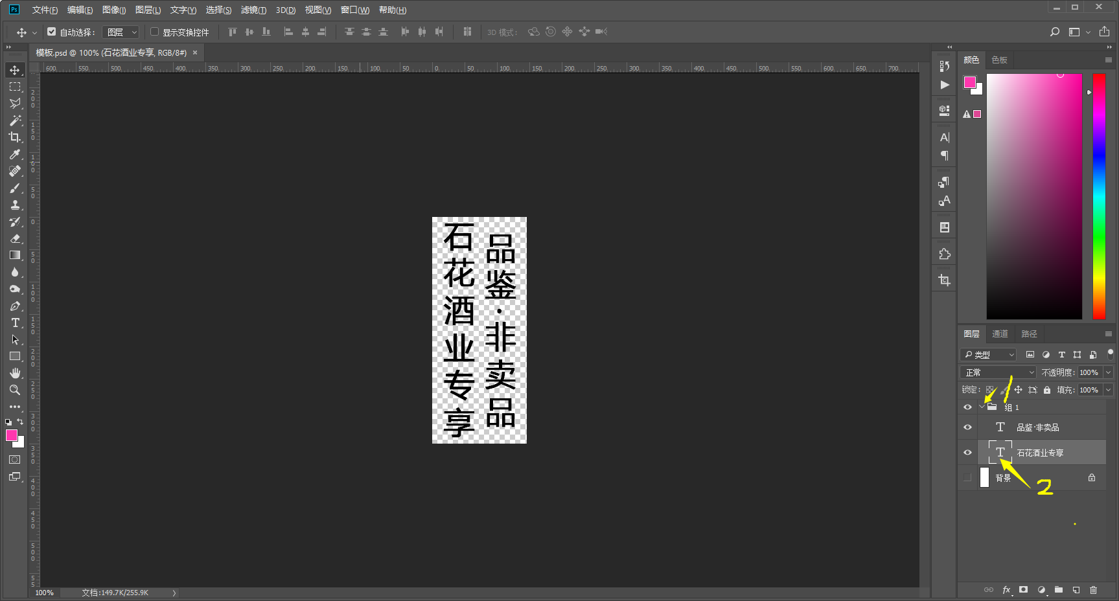Select the Path Selection arrow tool
Viewport: 1119px width, 601px height.
15,340
